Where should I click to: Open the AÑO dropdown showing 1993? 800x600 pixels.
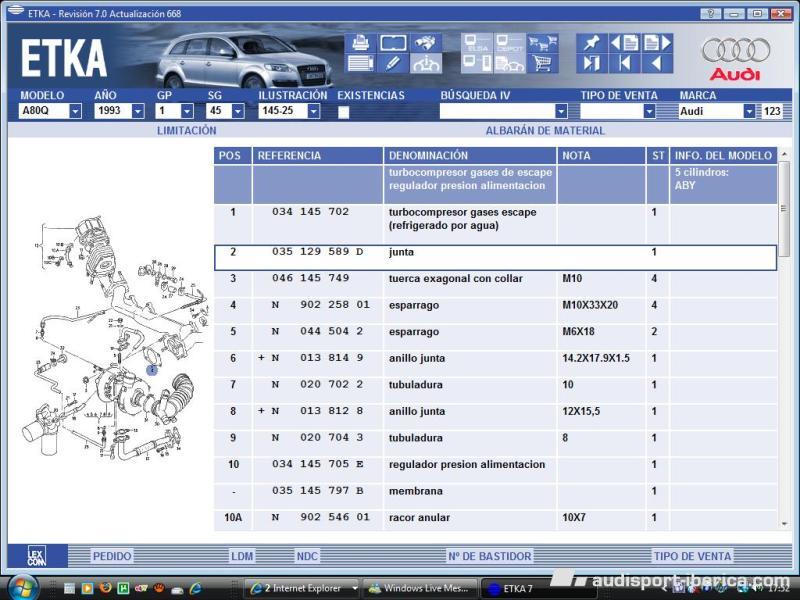click(138, 112)
